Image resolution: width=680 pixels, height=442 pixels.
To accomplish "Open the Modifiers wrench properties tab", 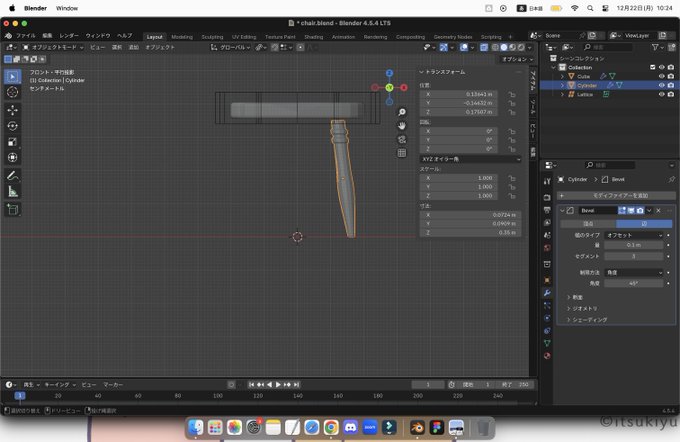I will point(547,293).
